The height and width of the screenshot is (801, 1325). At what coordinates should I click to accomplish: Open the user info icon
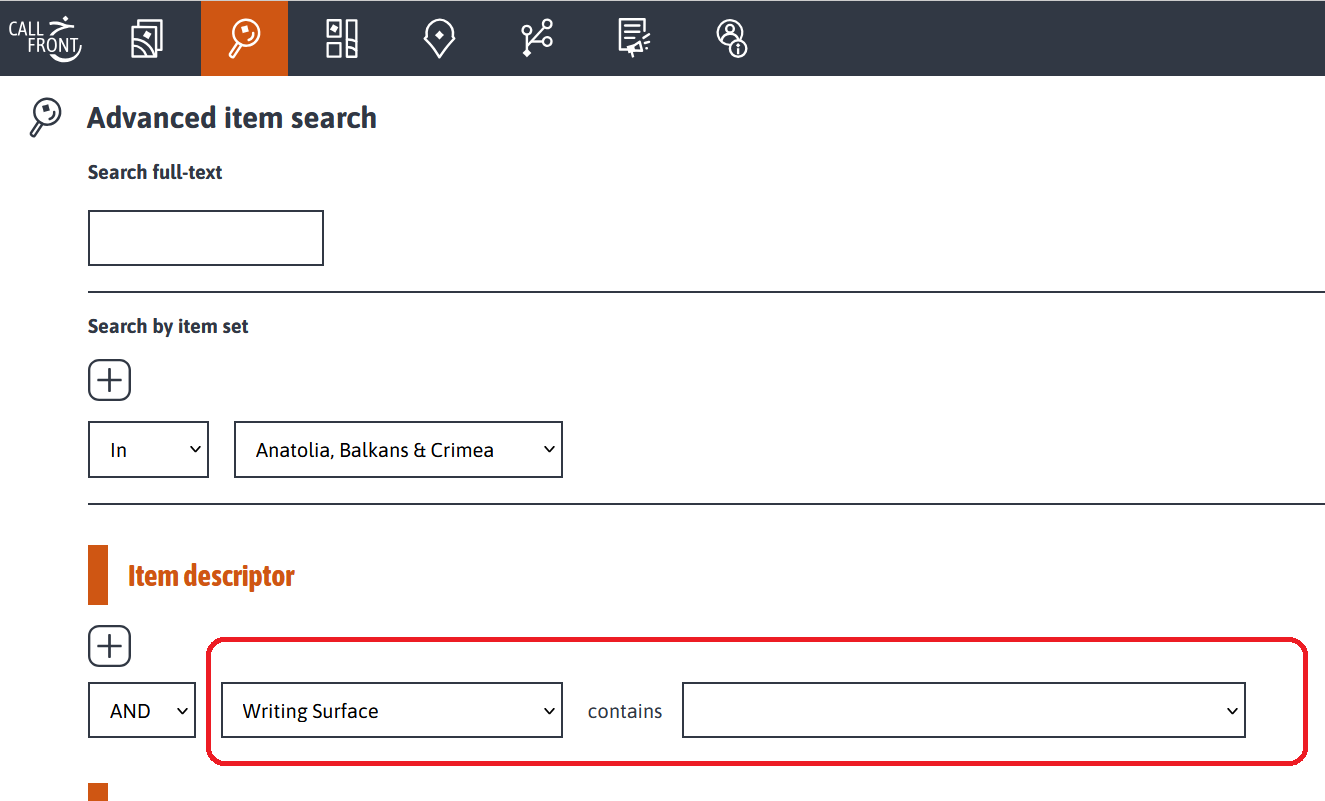tap(732, 39)
